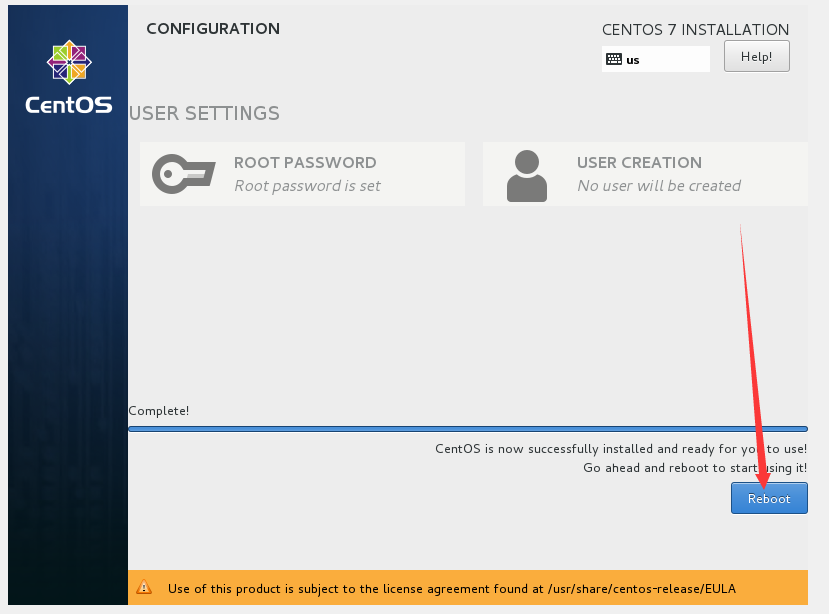
Task: Click the installation progress bar
Action: coord(468,429)
